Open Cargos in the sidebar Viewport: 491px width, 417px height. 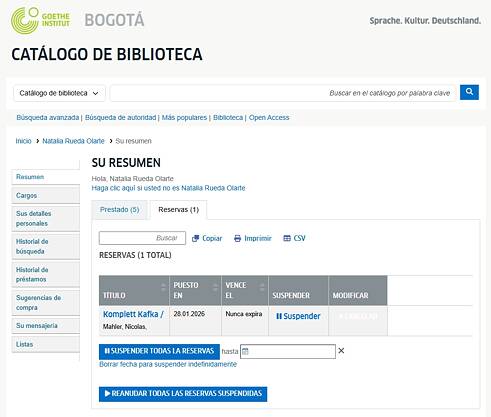click(x=46, y=195)
